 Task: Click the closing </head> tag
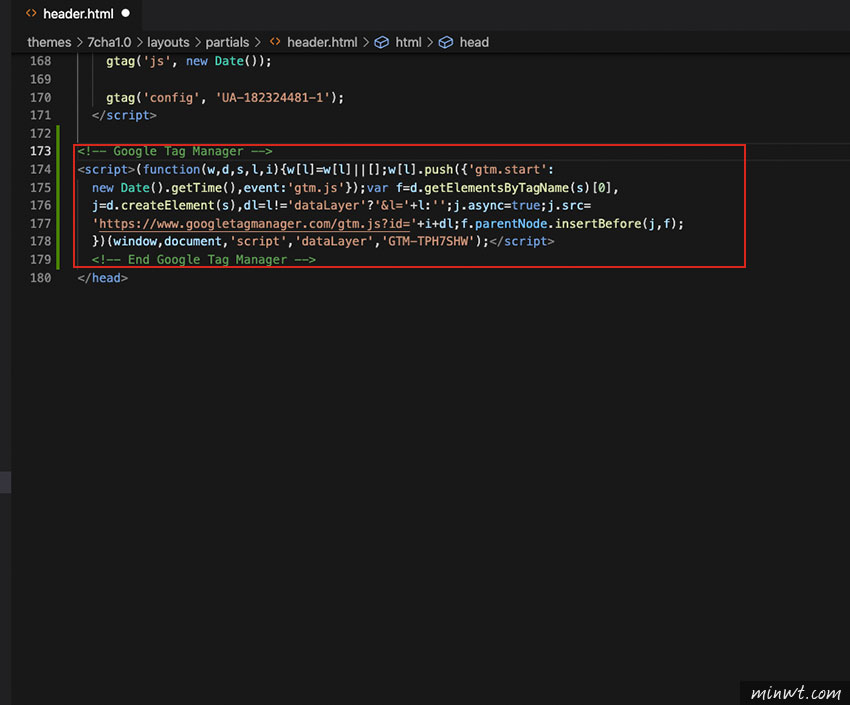(102, 278)
